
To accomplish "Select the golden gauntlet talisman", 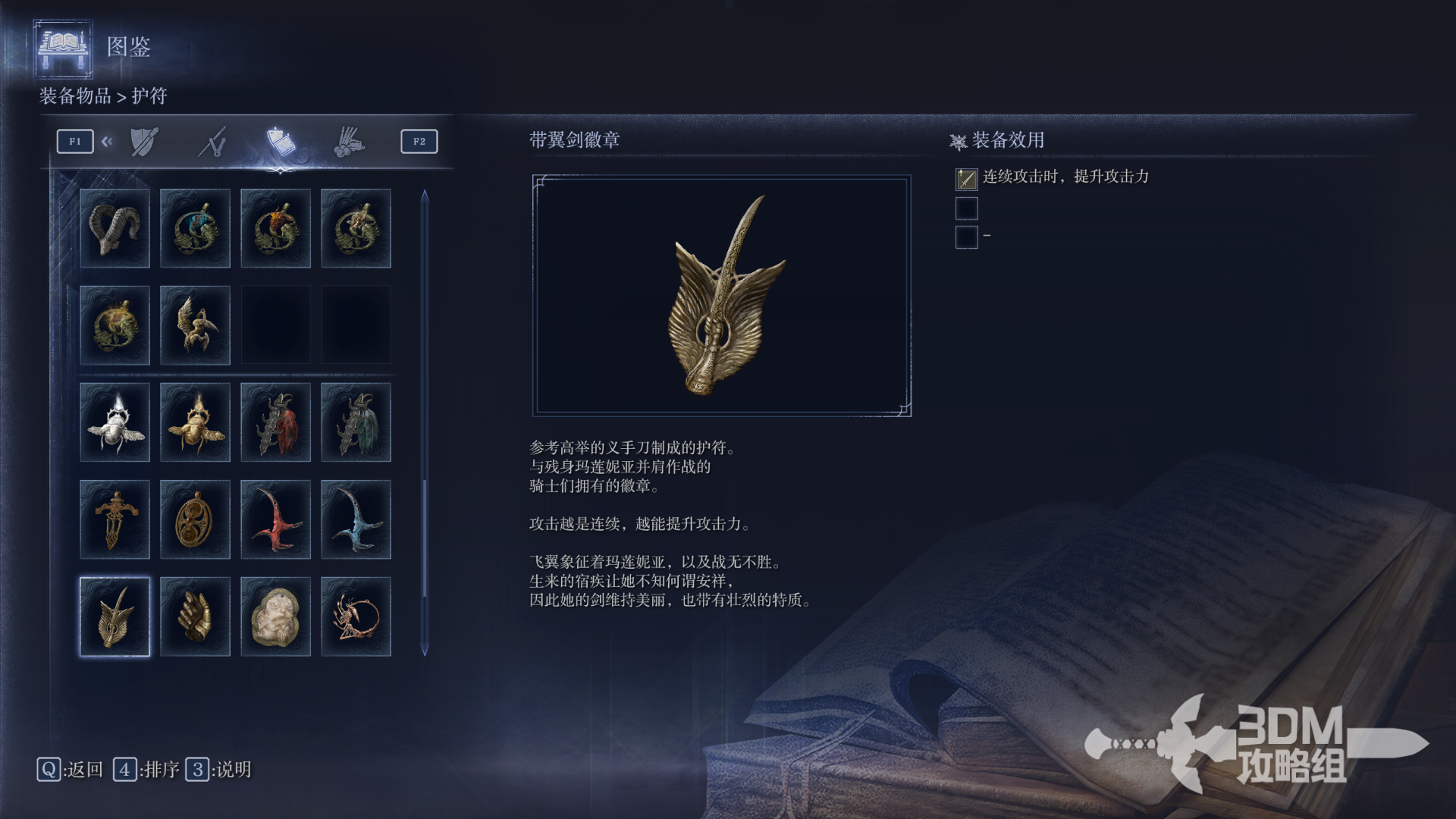I will coord(195,617).
